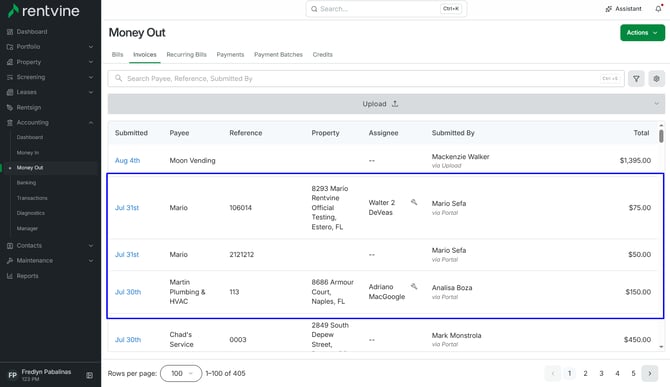Open Manager under Accounting
Screen dimensions: 670x387
(x=27, y=229)
